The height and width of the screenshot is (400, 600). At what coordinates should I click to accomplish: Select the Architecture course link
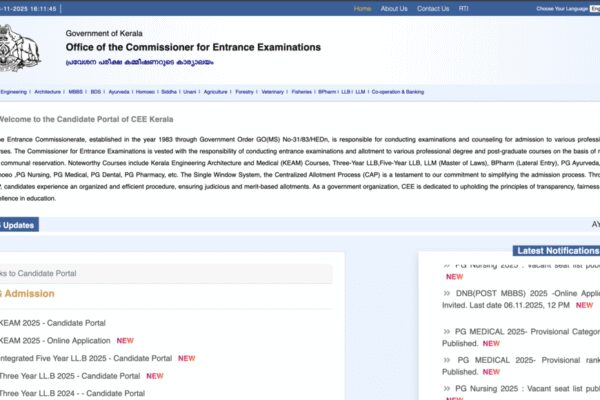pyautogui.click(x=47, y=92)
